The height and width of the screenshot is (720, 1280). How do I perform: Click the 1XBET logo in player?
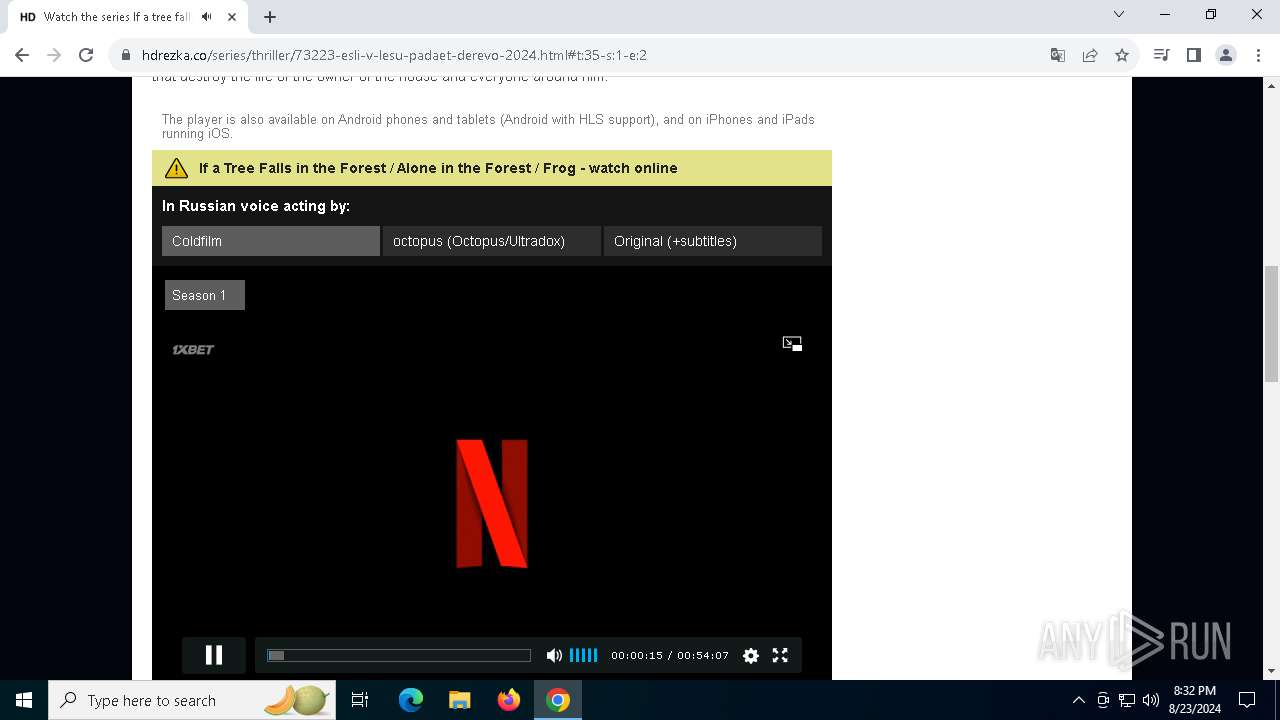(x=193, y=349)
